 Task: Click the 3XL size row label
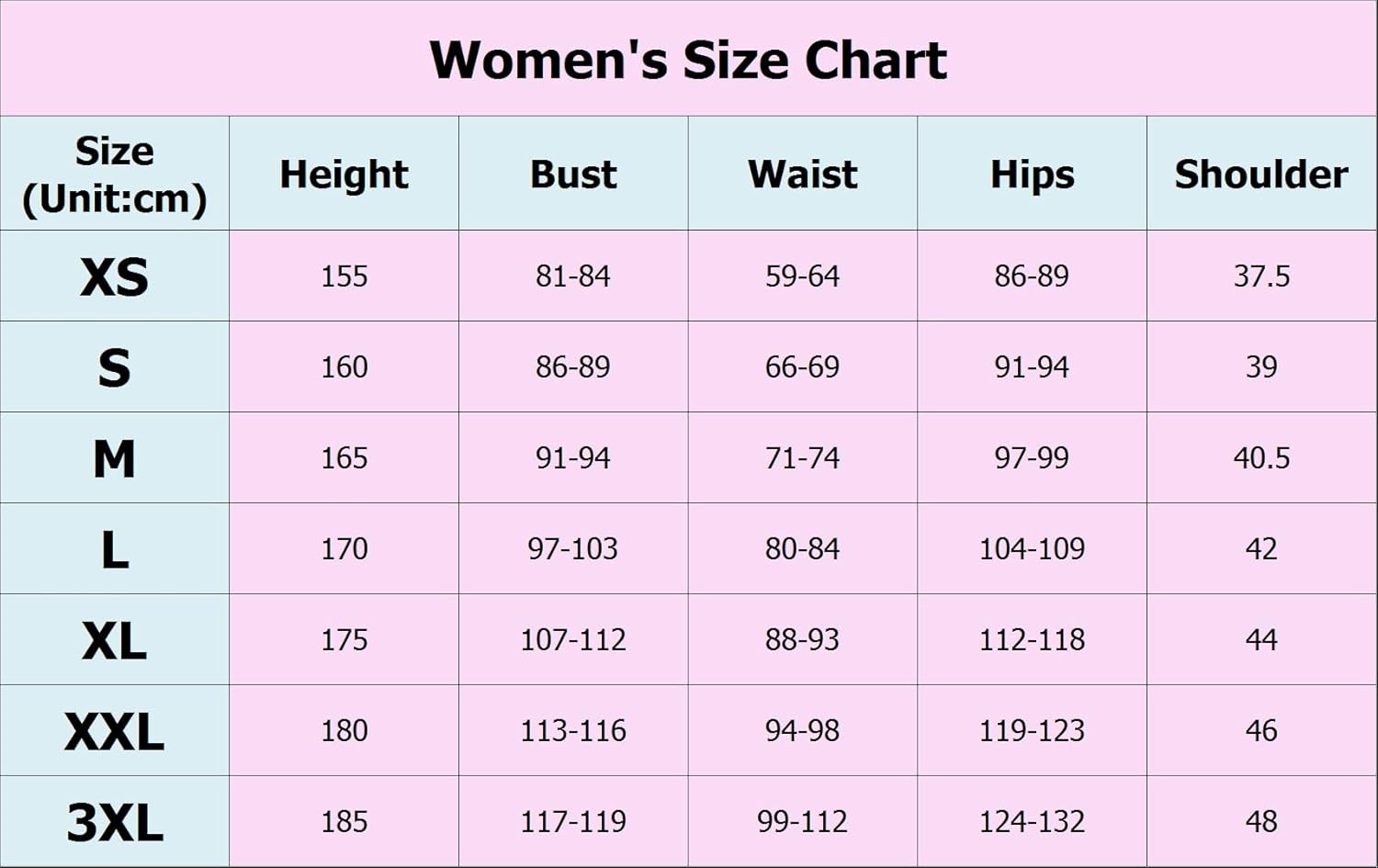pyautogui.click(x=114, y=822)
